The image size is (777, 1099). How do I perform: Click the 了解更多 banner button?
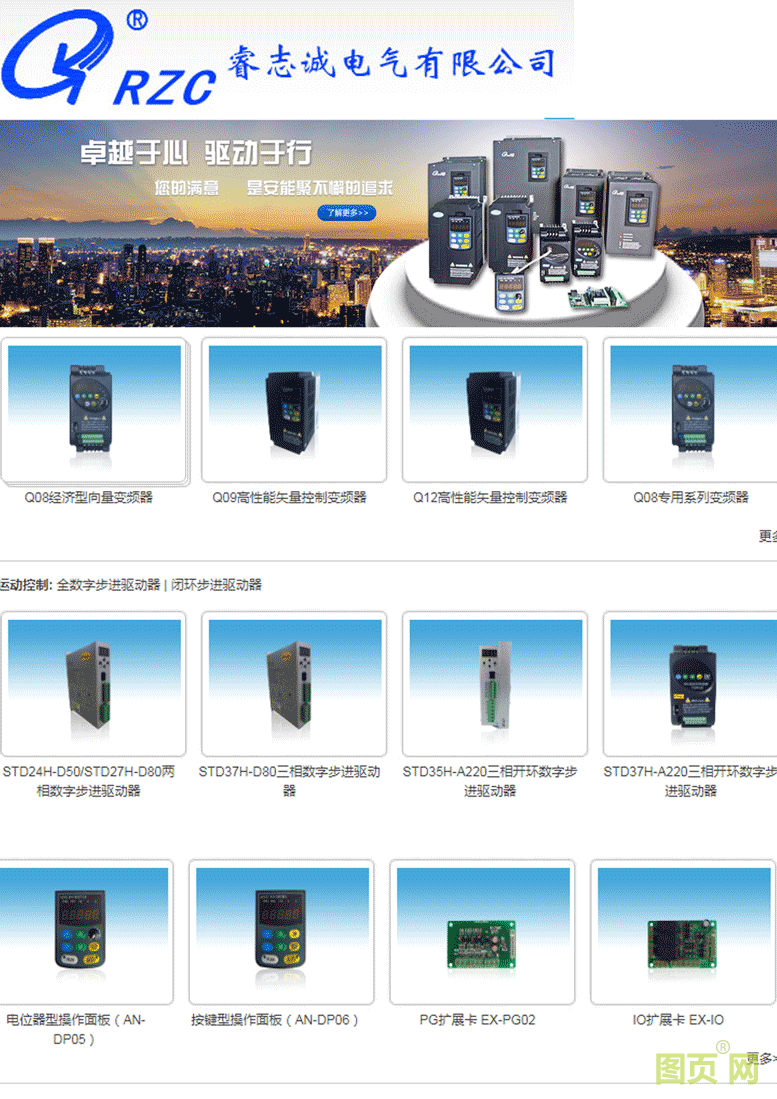[x=346, y=212]
